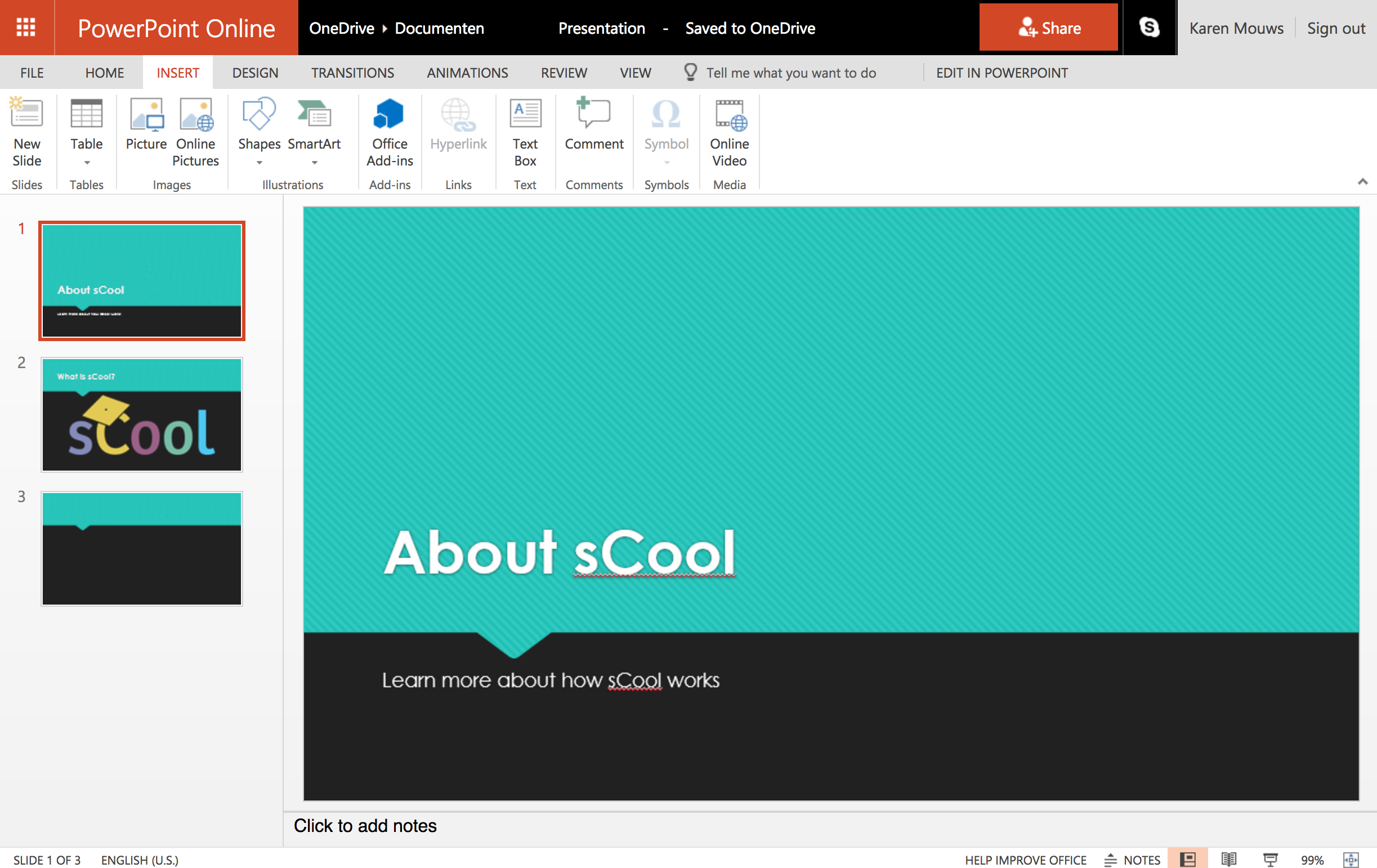Click the Table grid icon
1377x868 pixels.
point(86,113)
